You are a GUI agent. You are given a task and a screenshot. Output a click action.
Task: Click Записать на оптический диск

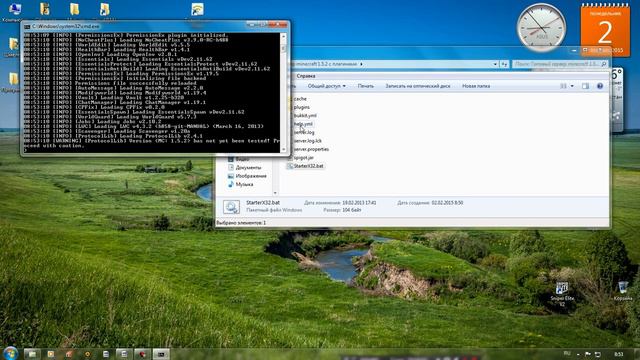click(x=418, y=86)
